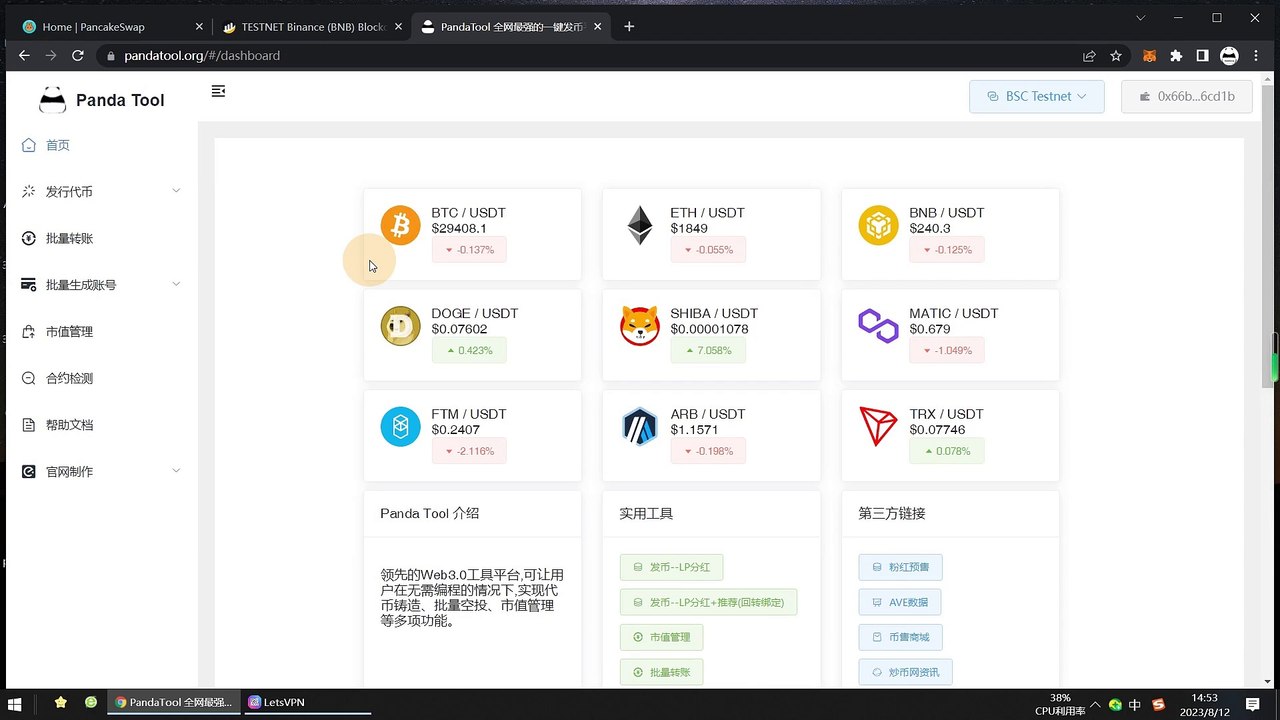Open the Chrome tab search chevron

click(x=1141, y=18)
